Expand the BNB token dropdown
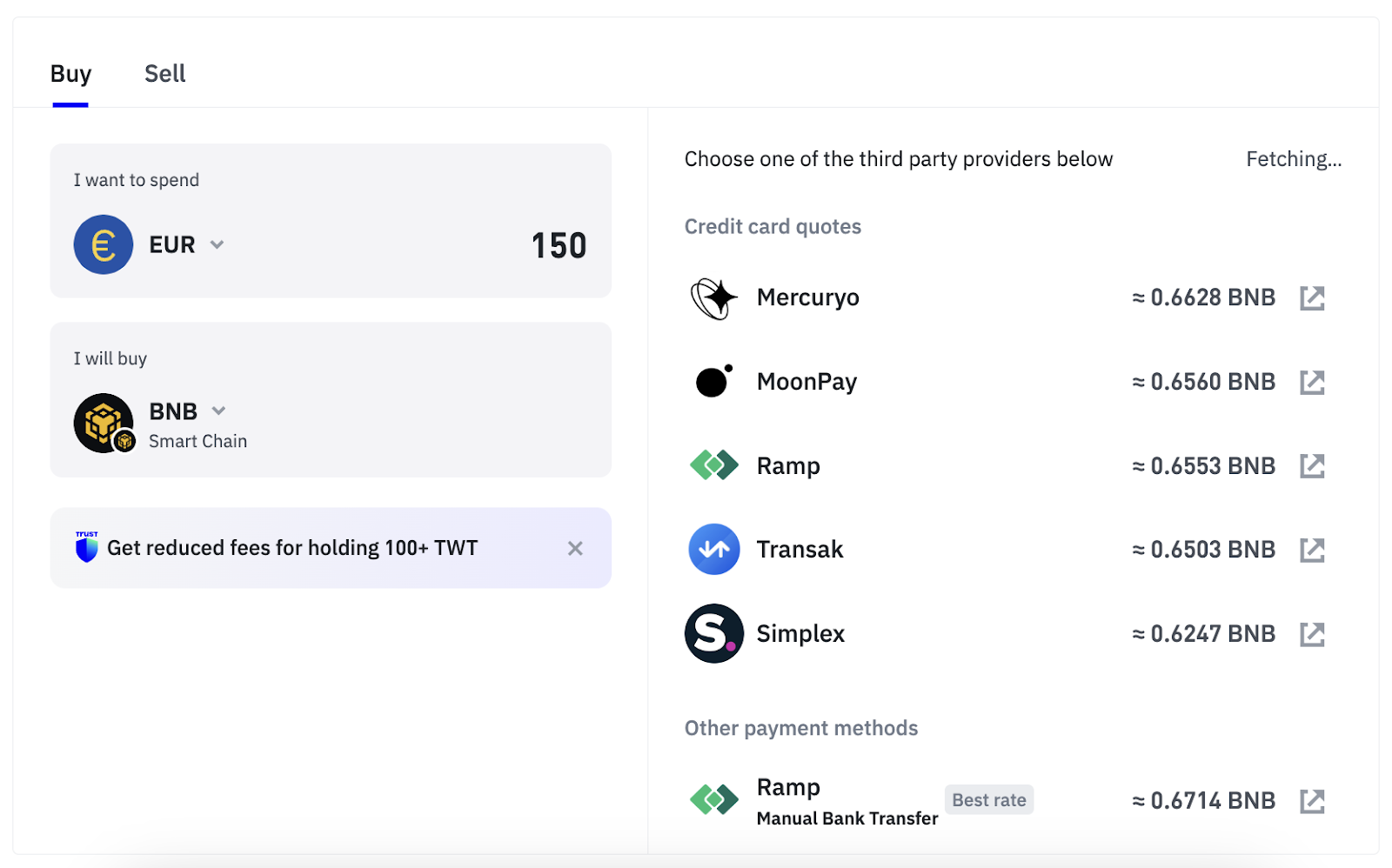The height and width of the screenshot is (868, 1392). 219,411
